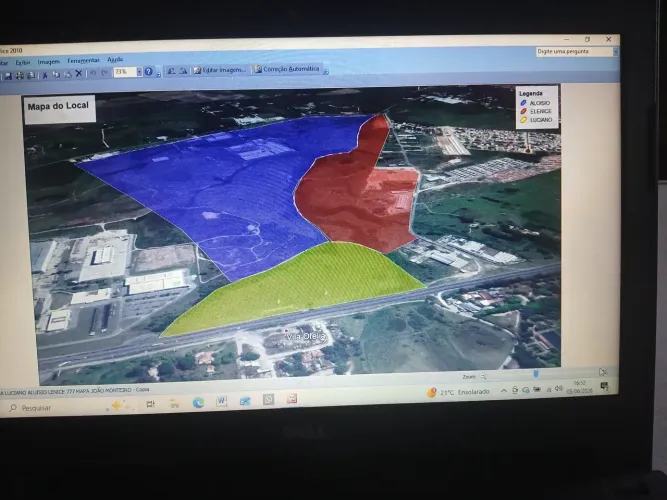
Task: Click the Delete X icon
Action: [79, 74]
